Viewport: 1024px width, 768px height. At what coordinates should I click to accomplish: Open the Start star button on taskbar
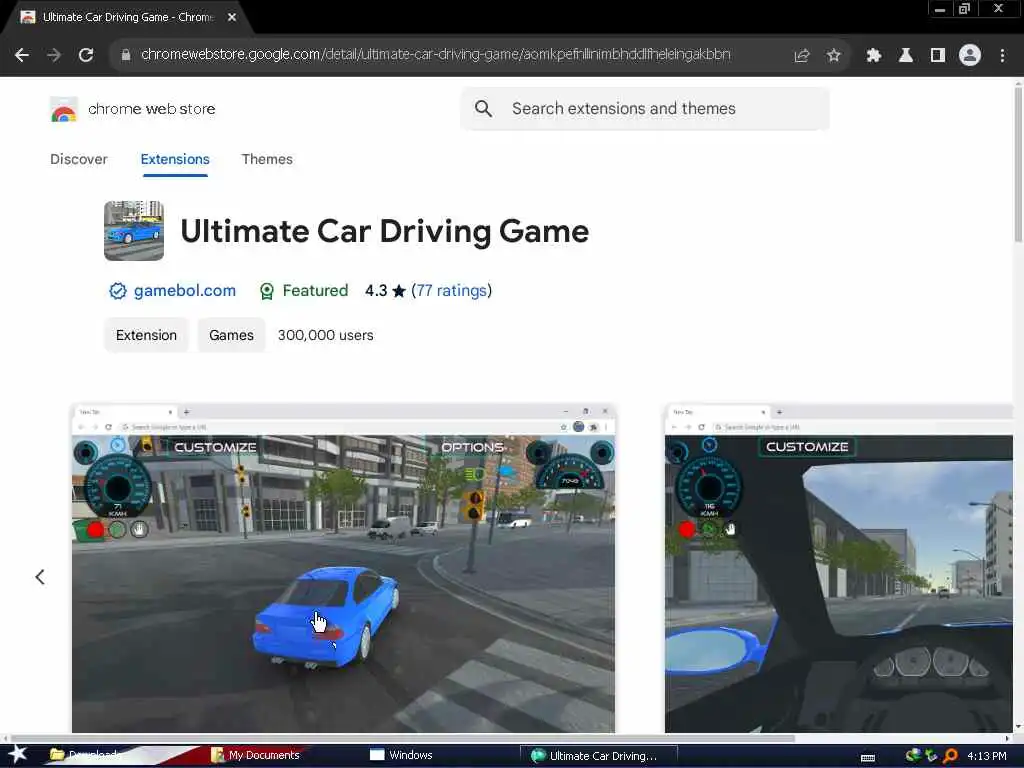(18, 755)
